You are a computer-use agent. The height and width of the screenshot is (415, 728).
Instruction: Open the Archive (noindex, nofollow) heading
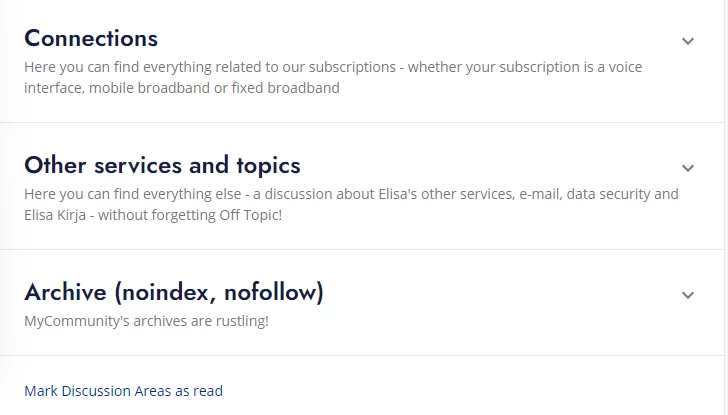coord(174,292)
